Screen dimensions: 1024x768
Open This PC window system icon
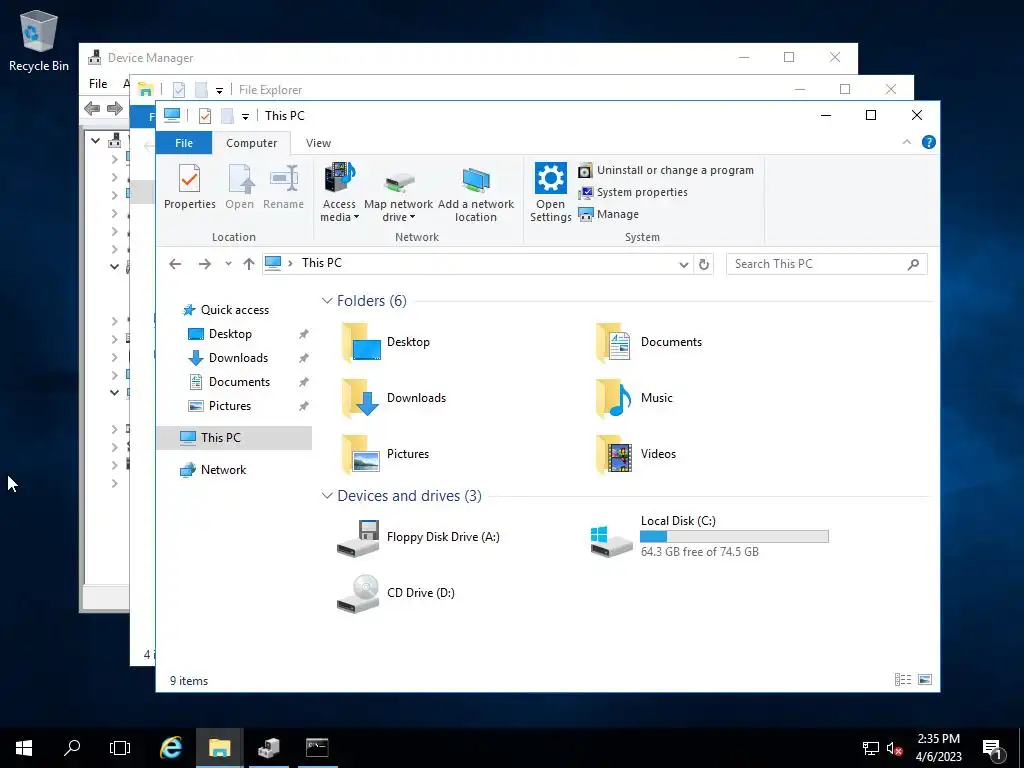click(x=172, y=115)
